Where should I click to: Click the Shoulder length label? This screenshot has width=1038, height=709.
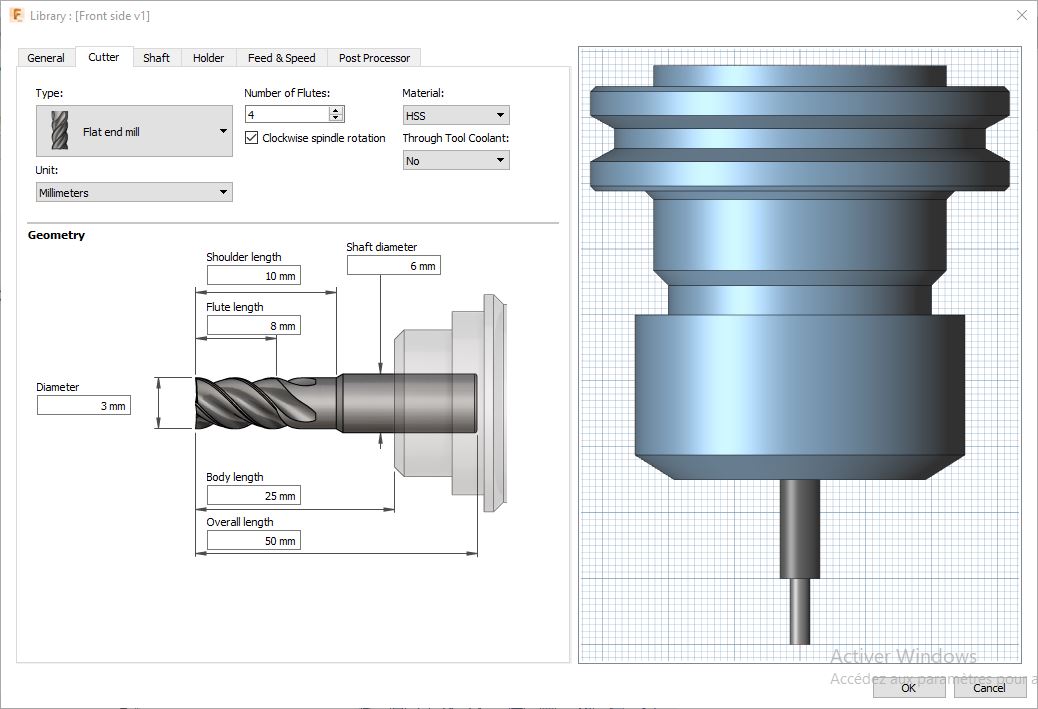click(244, 257)
